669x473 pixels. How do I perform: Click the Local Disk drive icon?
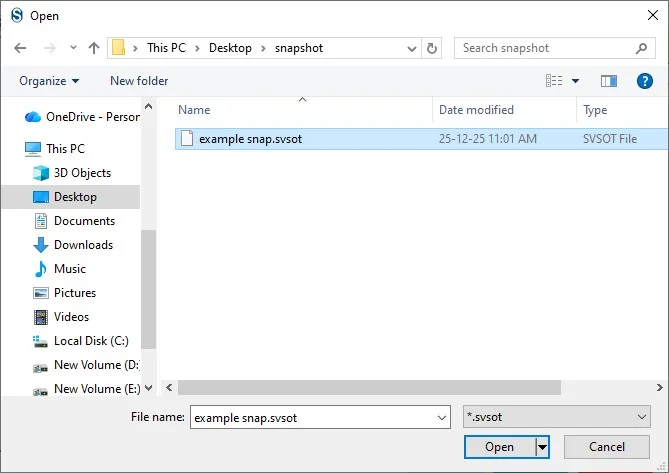tap(41, 342)
